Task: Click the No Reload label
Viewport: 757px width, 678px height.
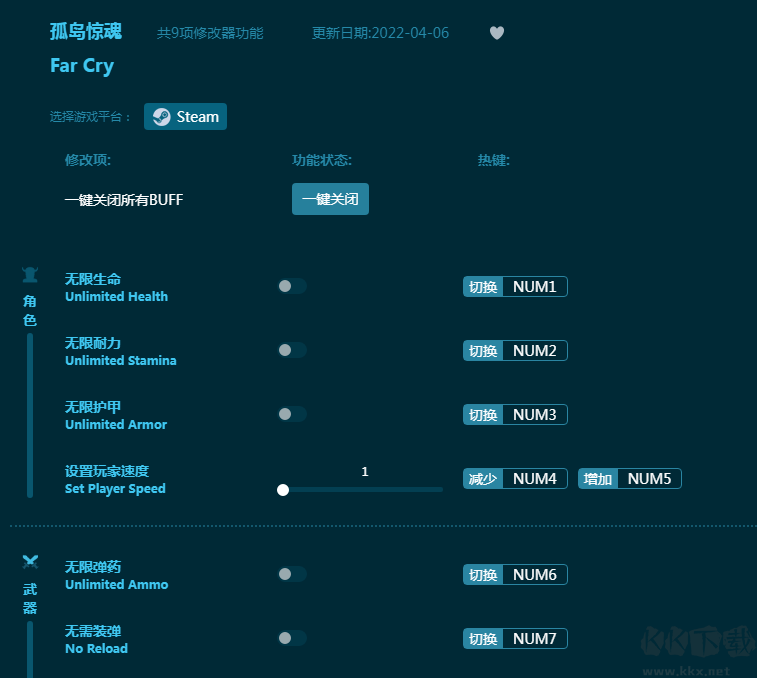Action: pos(96,649)
